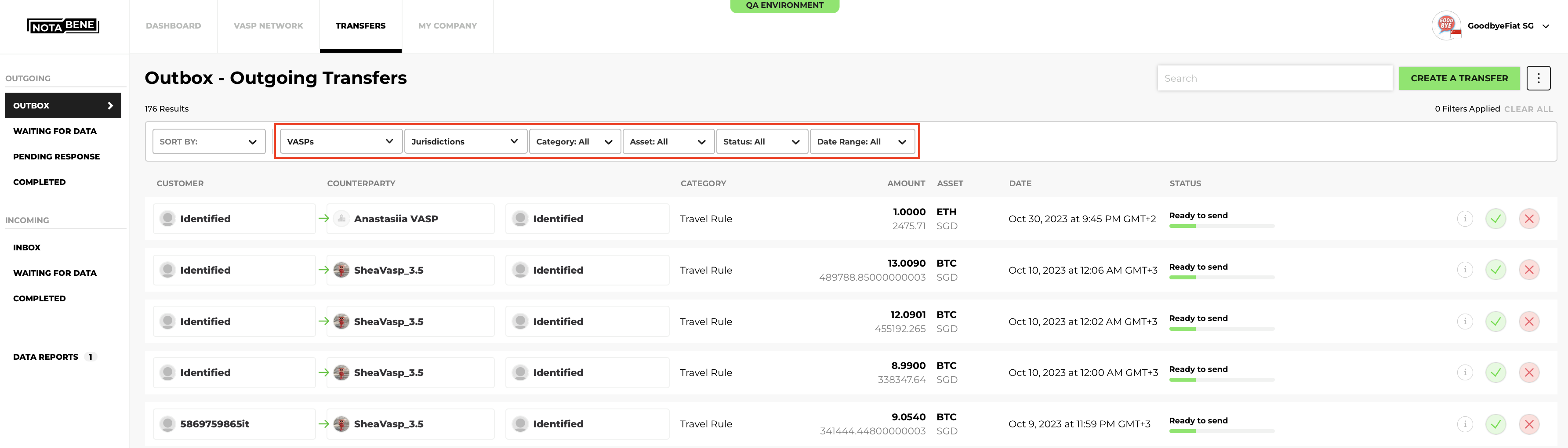Image resolution: width=1568 pixels, height=448 pixels.
Task: Open the GoodbyeFiat SG account avatar
Action: coord(1446,25)
